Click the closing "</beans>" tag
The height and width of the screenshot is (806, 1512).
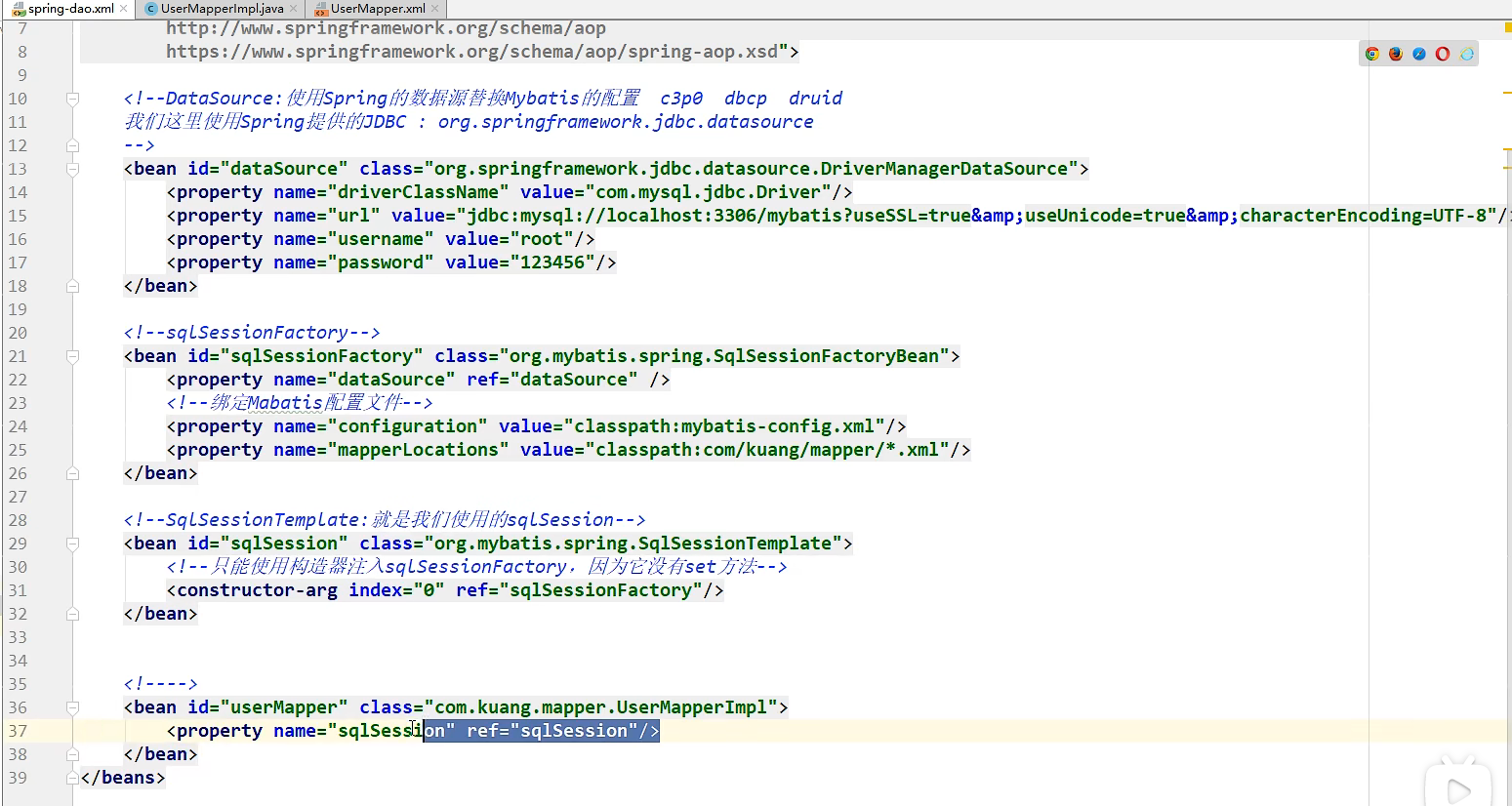(123, 778)
